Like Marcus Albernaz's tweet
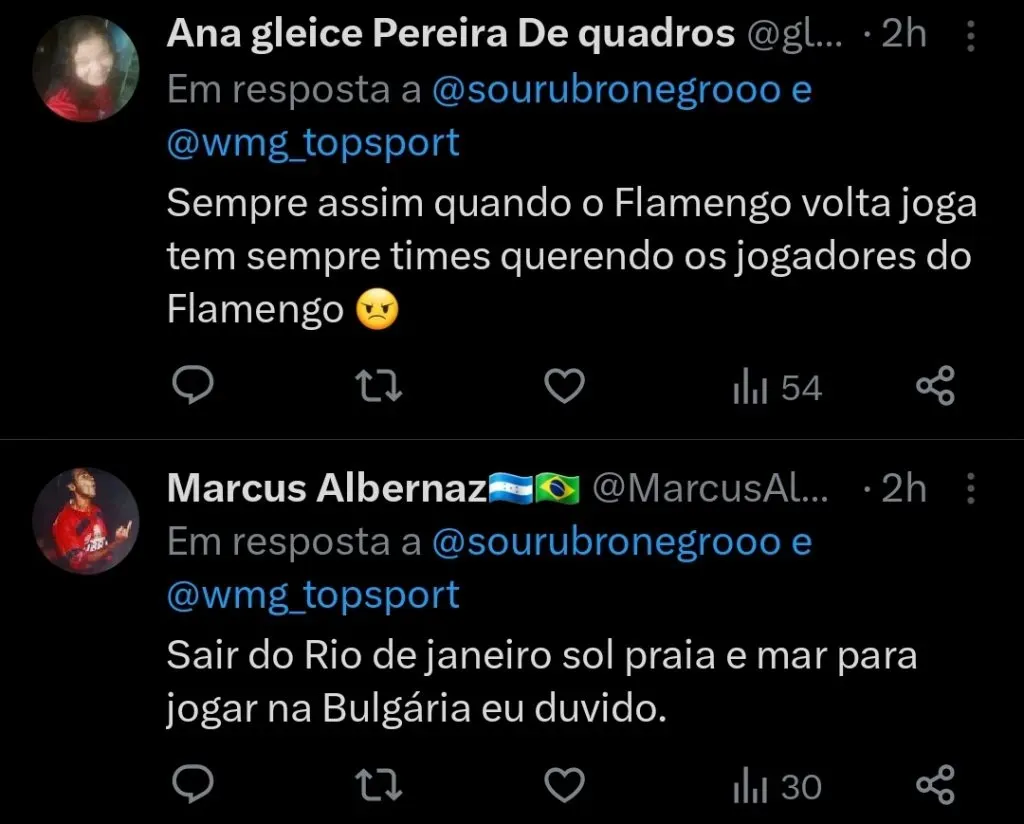 [x=563, y=786]
